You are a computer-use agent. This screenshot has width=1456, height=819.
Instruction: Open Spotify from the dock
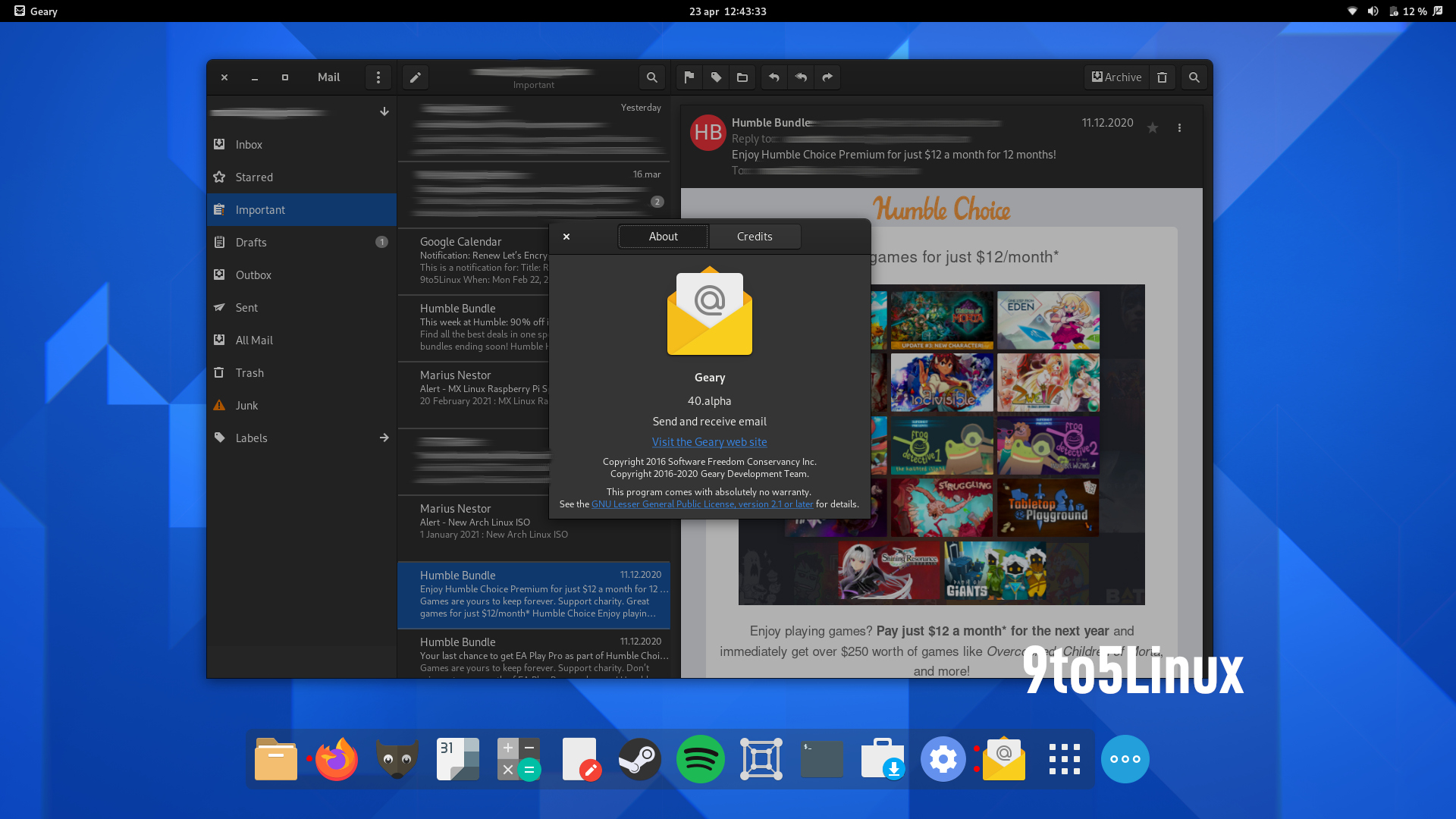click(x=700, y=758)
